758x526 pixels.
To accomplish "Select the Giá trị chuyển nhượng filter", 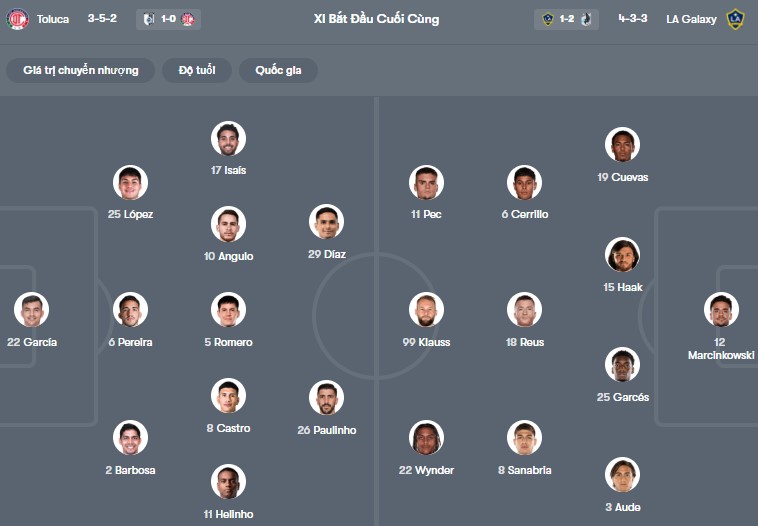I will click(81, 70).
